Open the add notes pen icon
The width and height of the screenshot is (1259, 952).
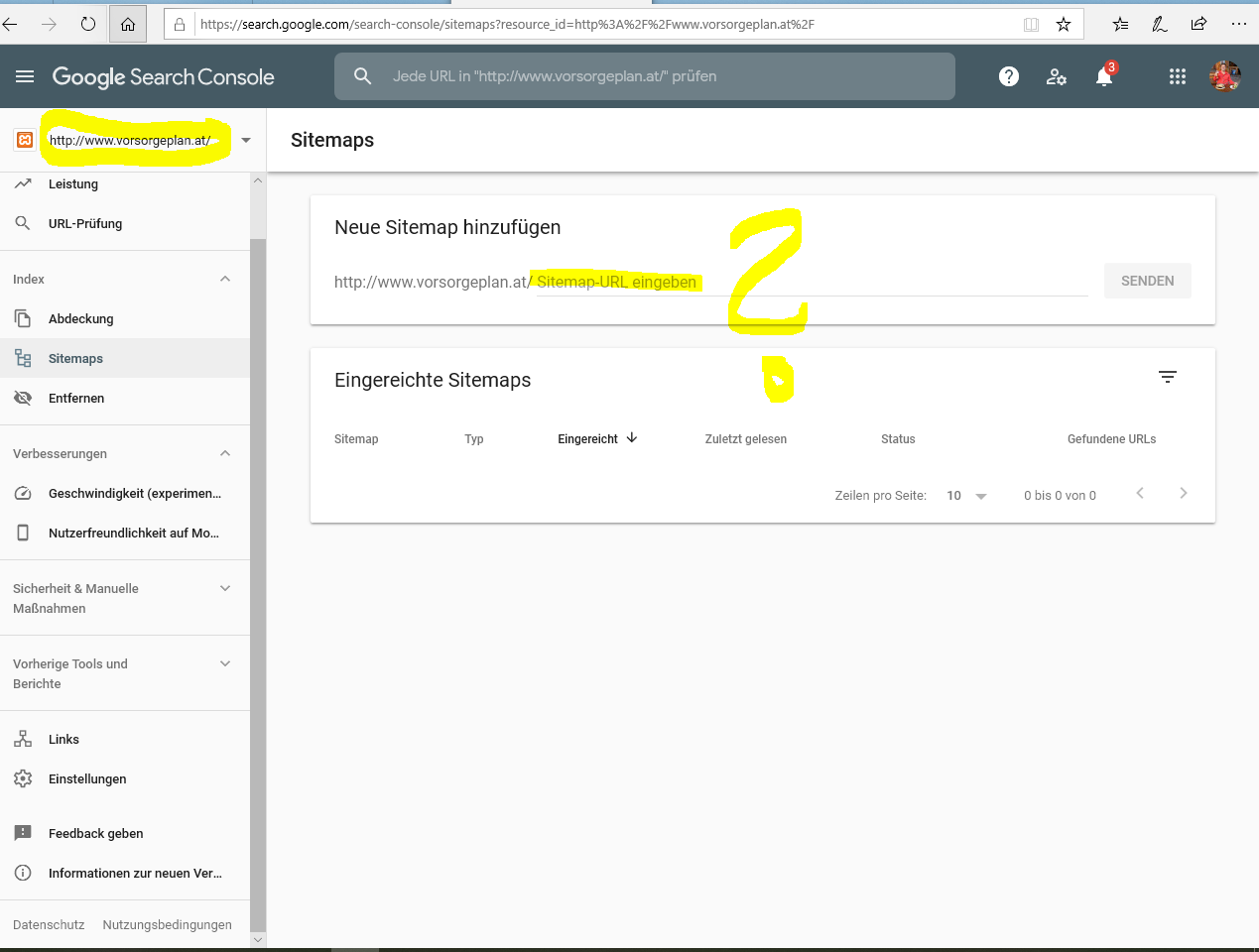click(x=1159, y=24)
